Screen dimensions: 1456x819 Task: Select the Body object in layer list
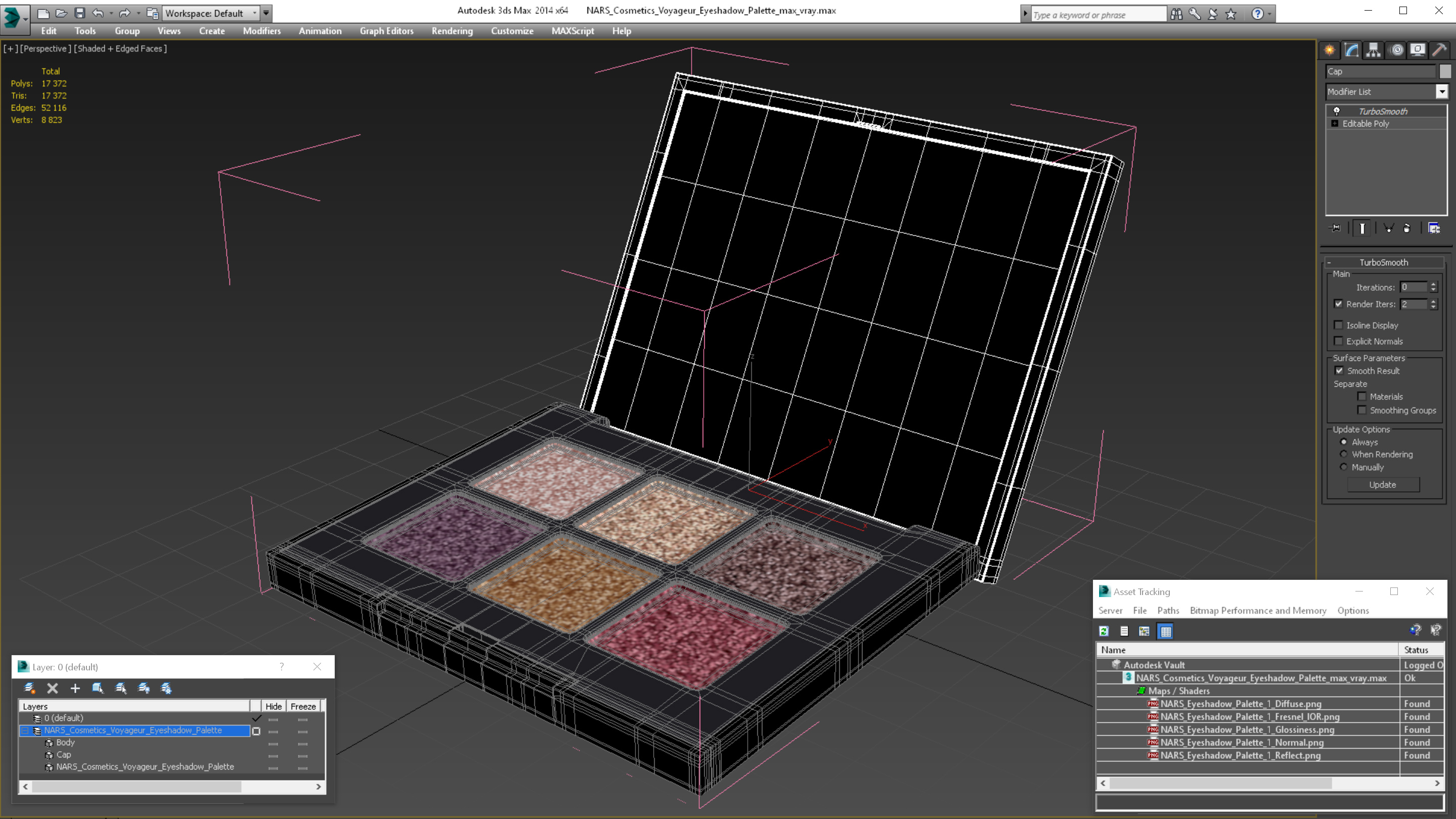pyautogui.click(x=65, y=743)
